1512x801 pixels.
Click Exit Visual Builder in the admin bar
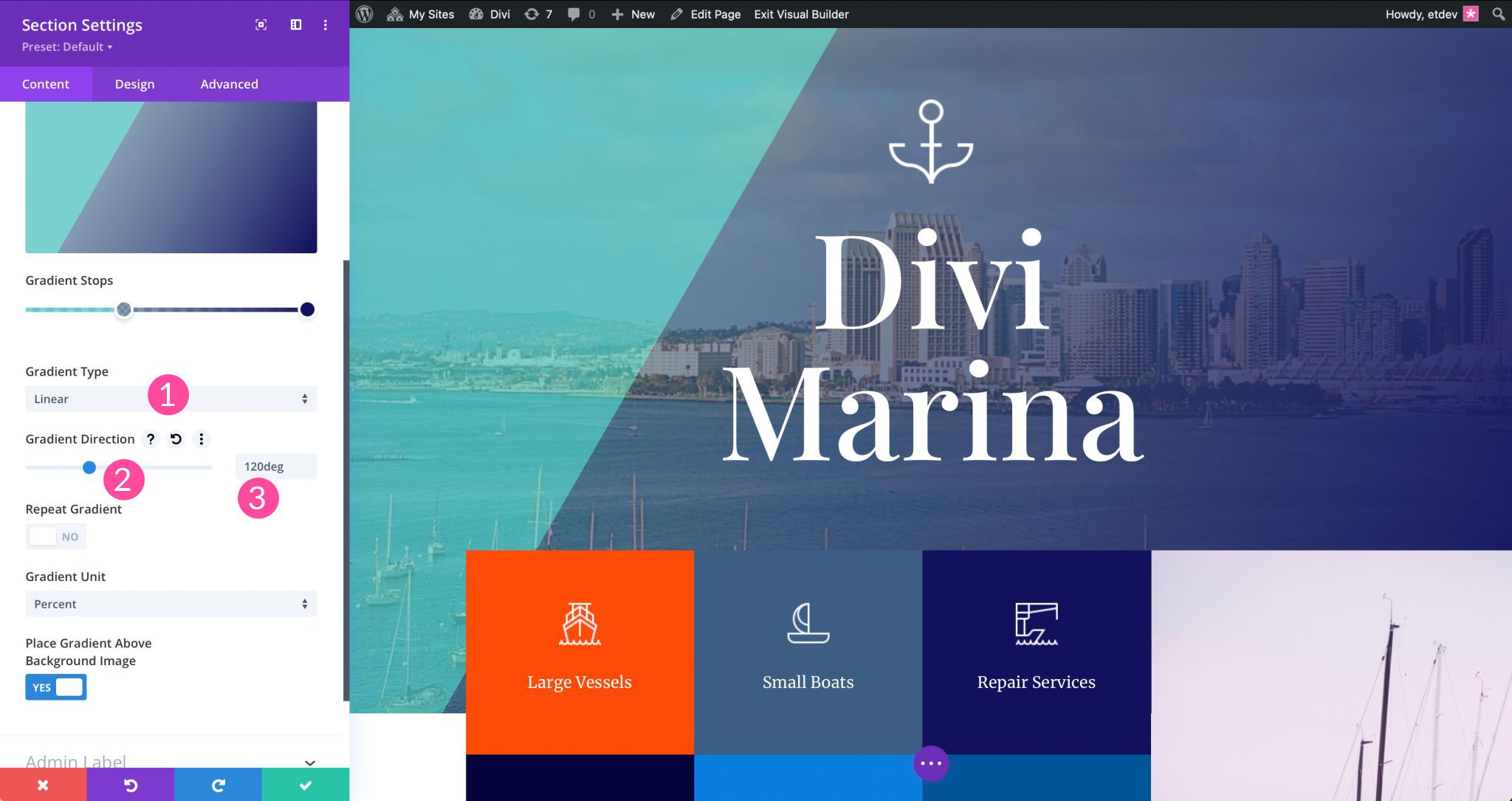click(800, 14)
